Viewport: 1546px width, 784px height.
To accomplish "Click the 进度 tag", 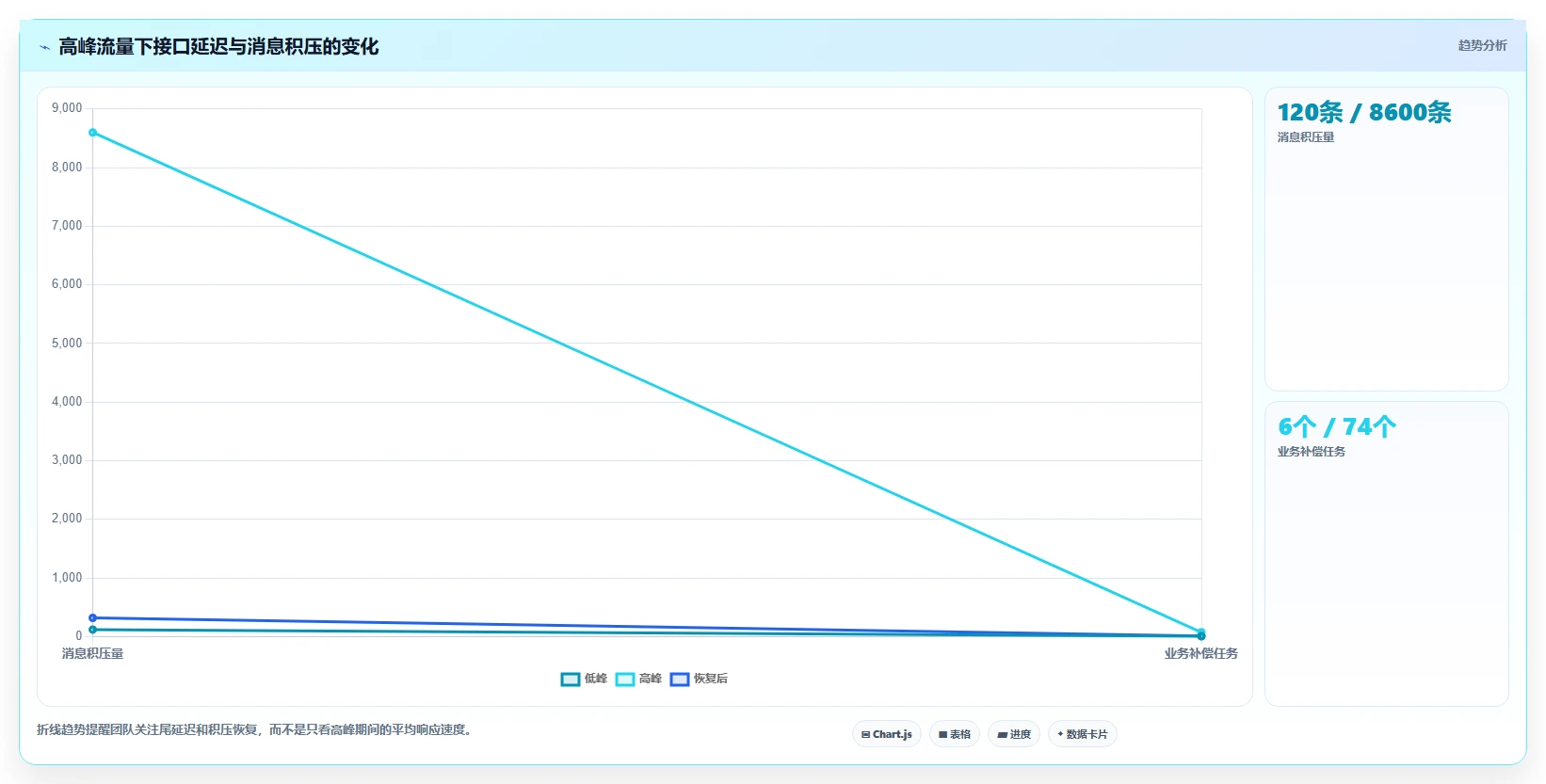I will click(x=1014, y=734).
